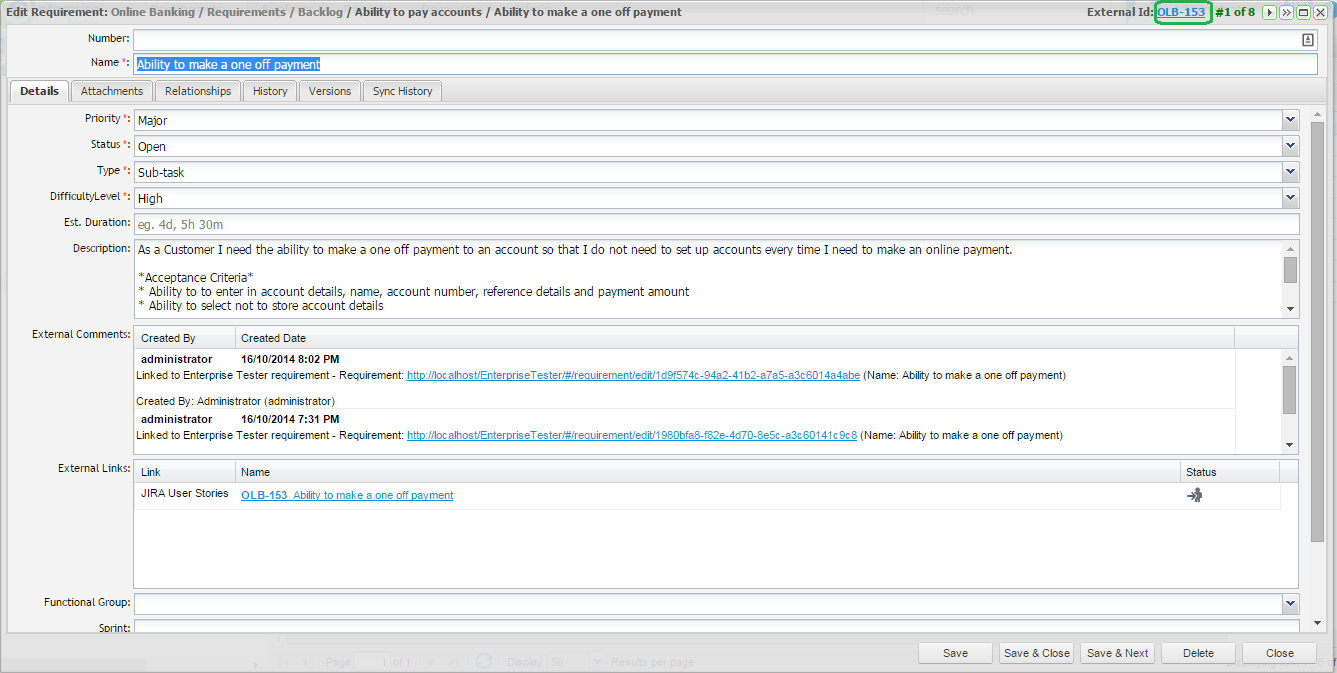Click the sync status icon for OLB-153
The height and width of the screenshot is (673, 1337).
click(1194, 495)
